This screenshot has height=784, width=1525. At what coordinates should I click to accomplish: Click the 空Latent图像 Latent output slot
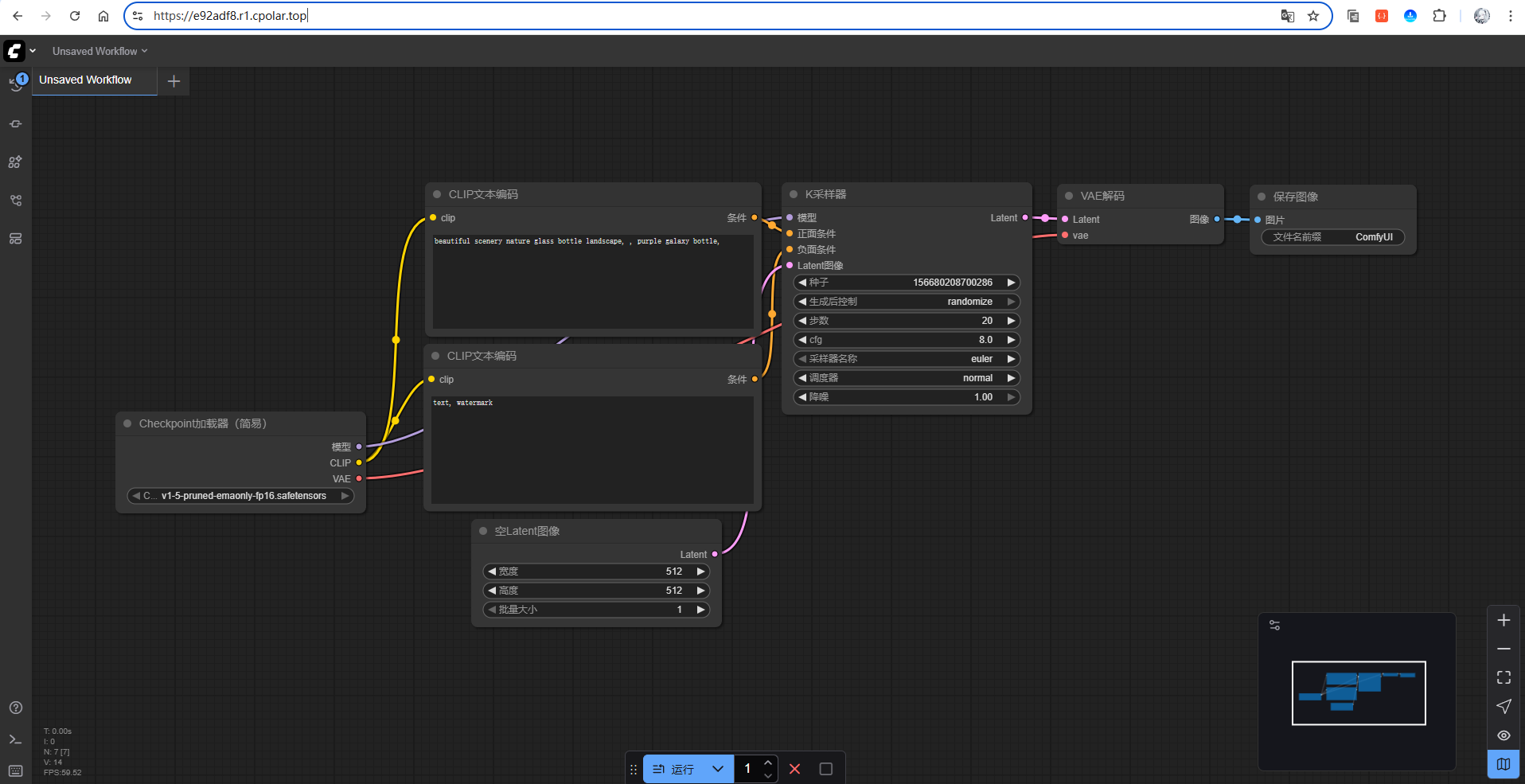[x=715, y=554]
